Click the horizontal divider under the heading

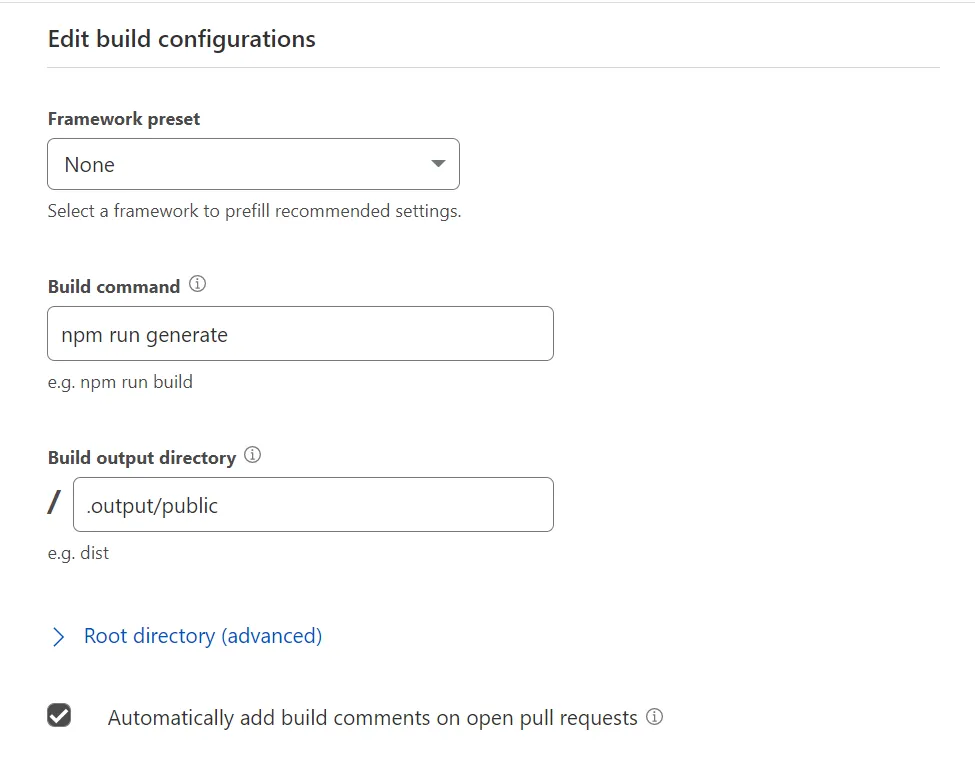point(493,68)
